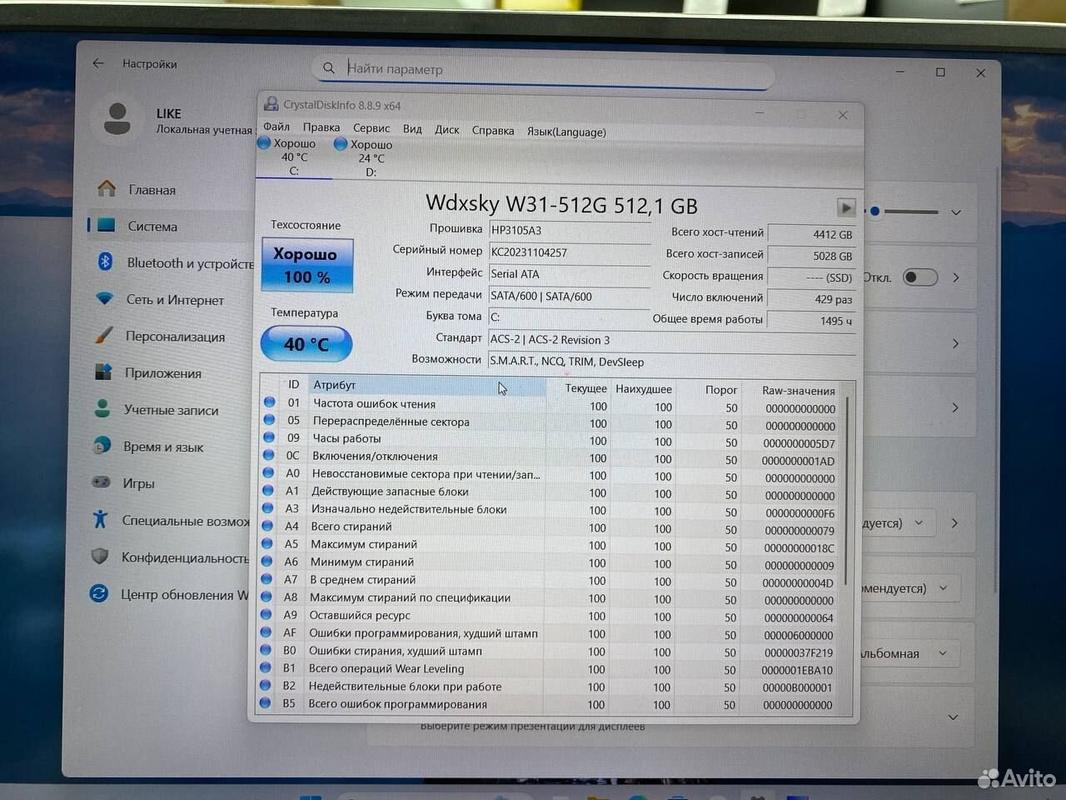Go to Персонализация in the sidebar
The width and height of the screenshot is (1066, 800).
click(x=172, y=337)
